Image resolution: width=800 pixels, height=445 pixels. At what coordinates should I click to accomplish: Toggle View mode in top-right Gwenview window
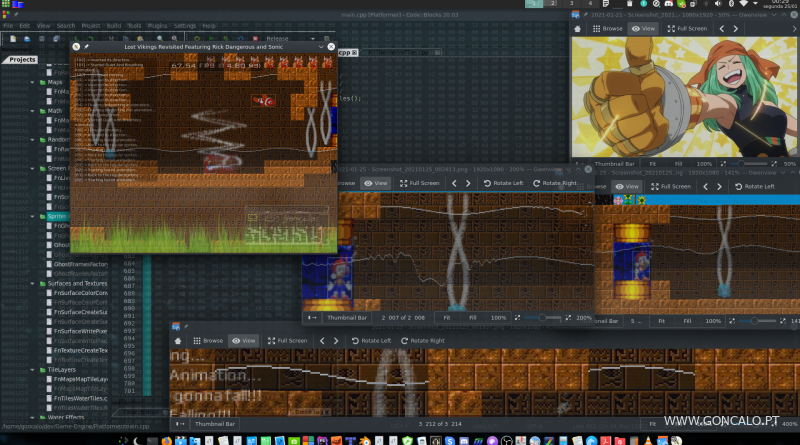(x=643, y=29)
